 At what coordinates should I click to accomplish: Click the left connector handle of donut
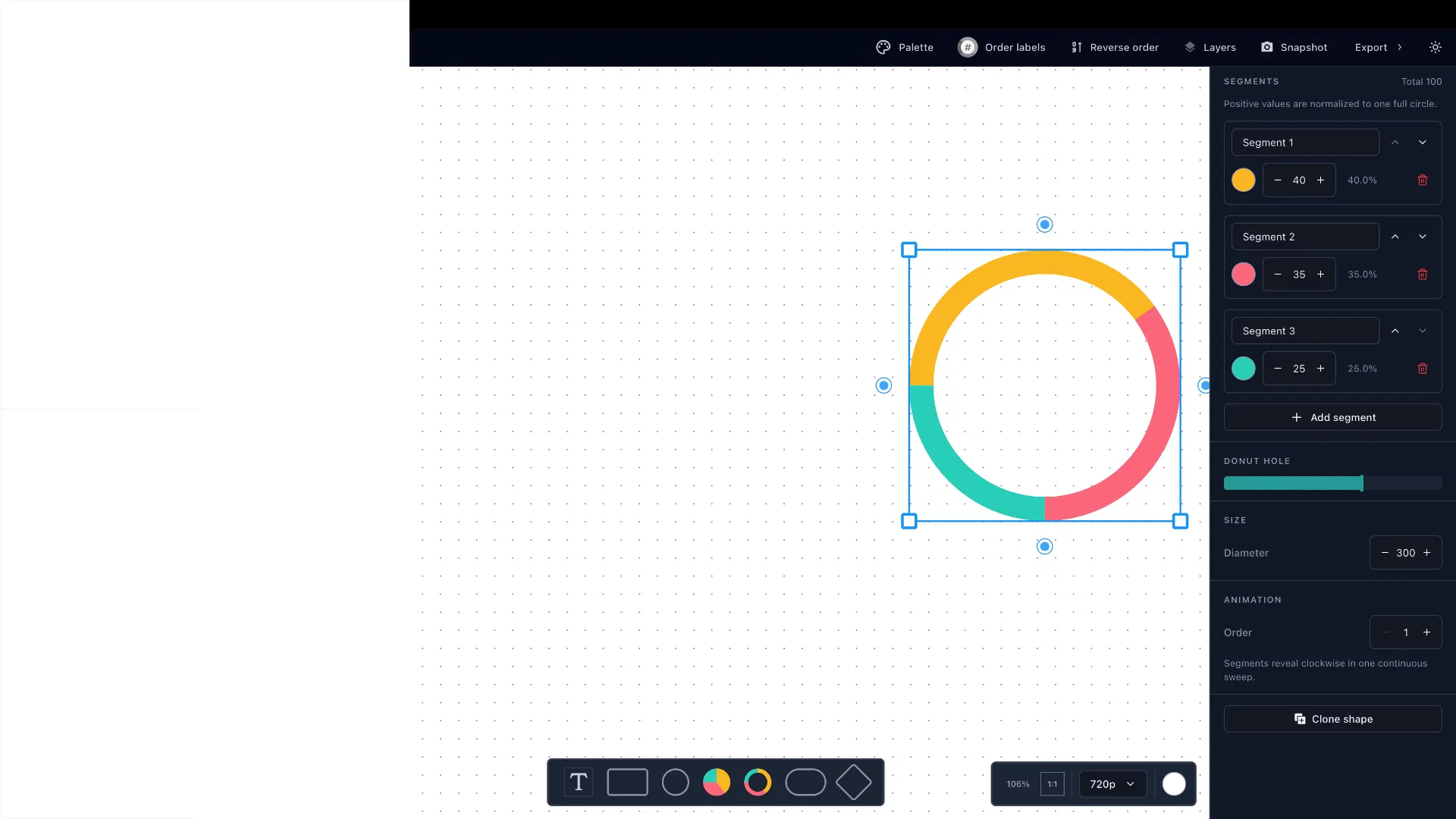(883, 385)
